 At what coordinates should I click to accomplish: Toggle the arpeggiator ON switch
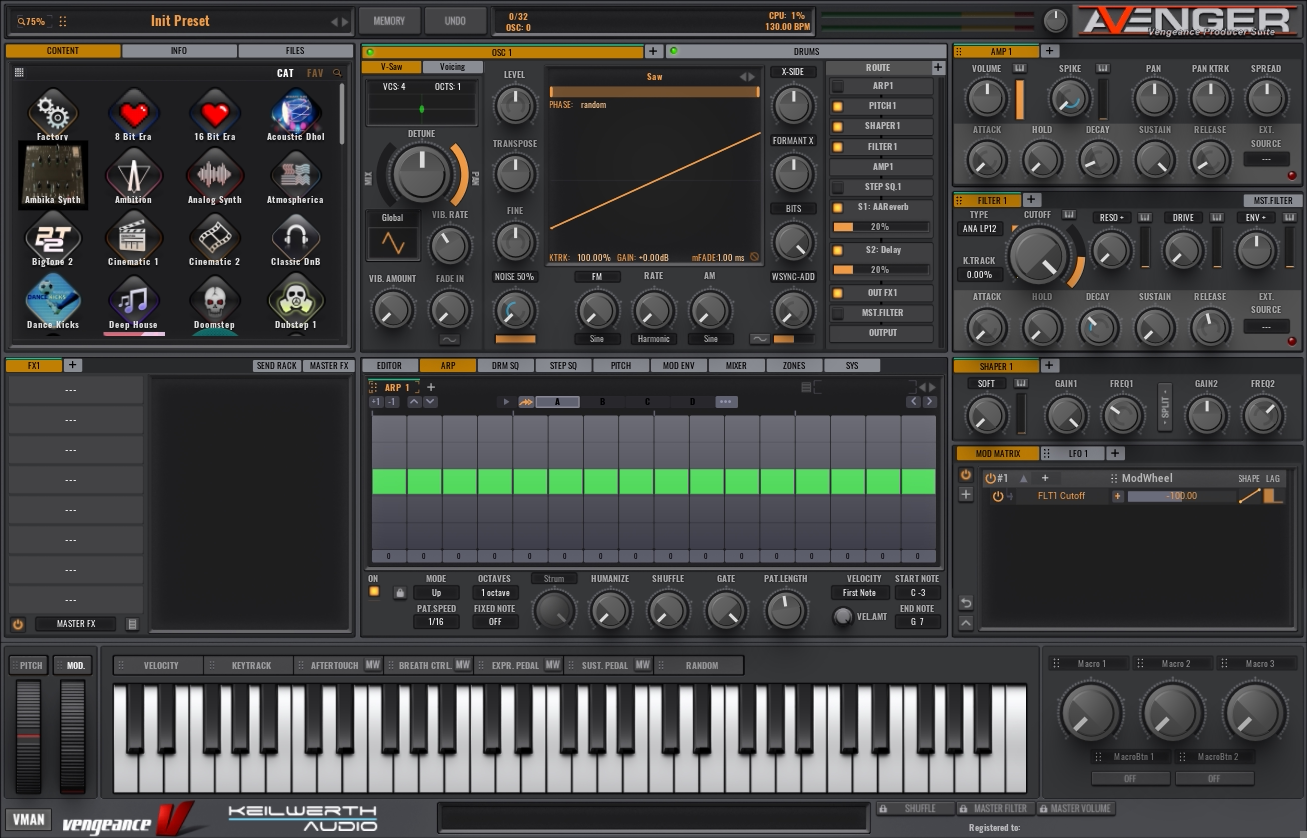pyautogui.click(x=374, y=592)
